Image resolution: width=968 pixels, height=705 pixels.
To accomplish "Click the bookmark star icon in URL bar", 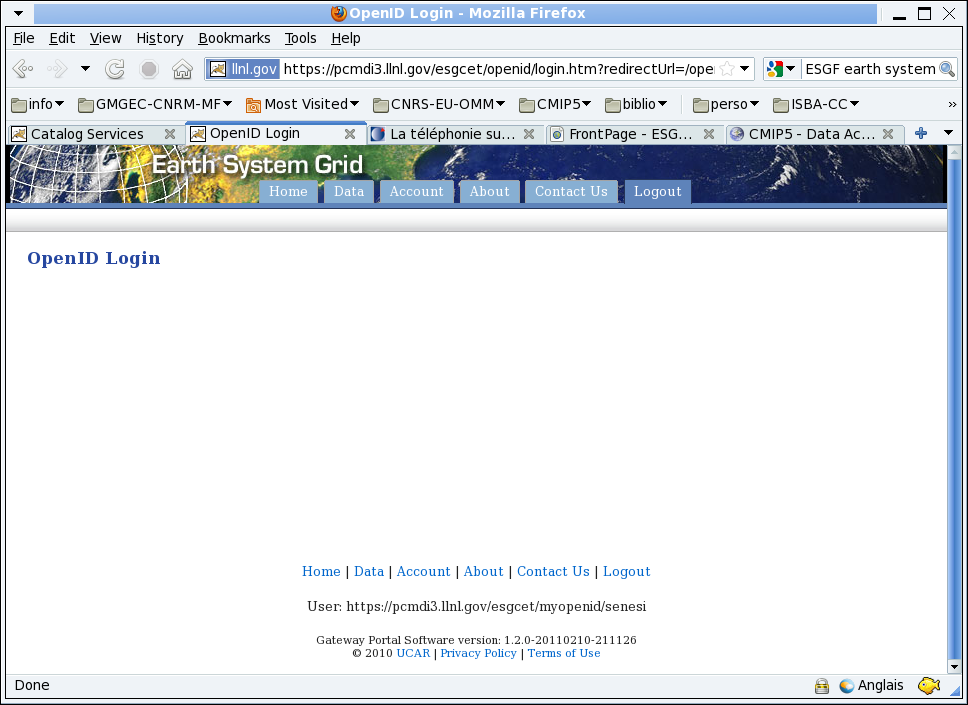I will (727, 69).
